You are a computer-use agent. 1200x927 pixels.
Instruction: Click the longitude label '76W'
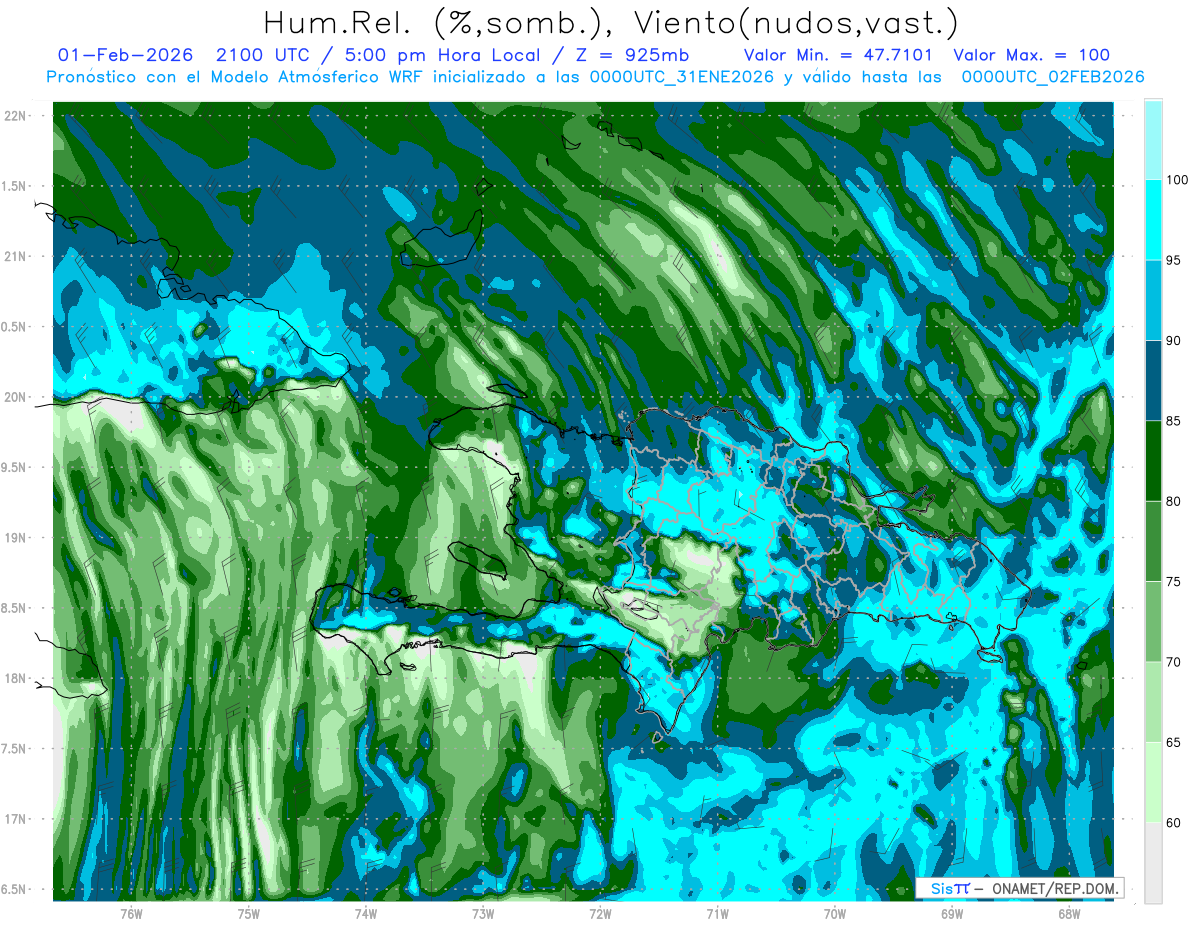(x=131, y=913)
